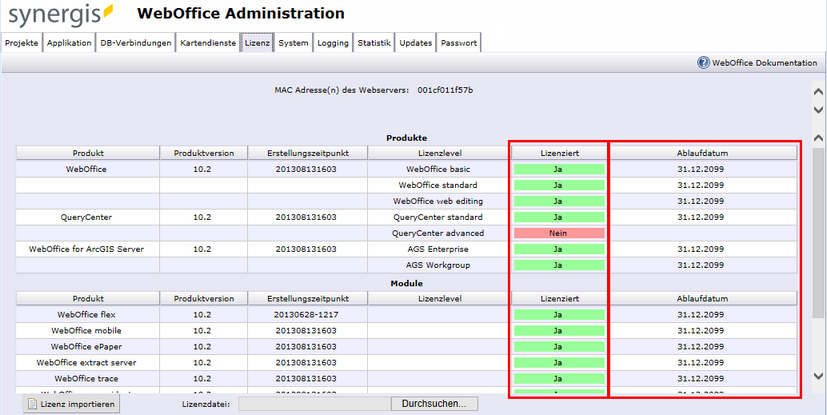Click the QueryCenter standard cell
This screenshot has height=415, width=827.
coord(438,217)
